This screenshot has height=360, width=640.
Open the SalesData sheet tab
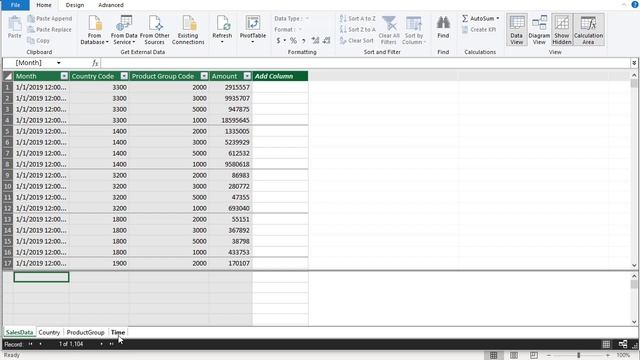19,332
